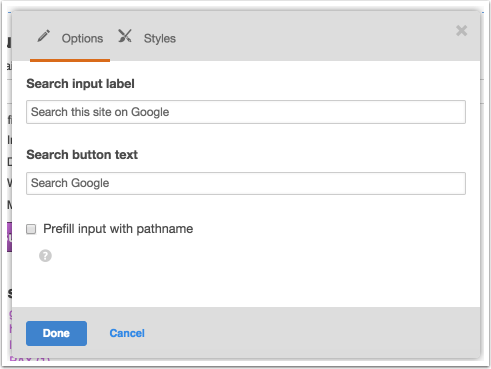Confirm changes with the Done button

click(56, 333)
